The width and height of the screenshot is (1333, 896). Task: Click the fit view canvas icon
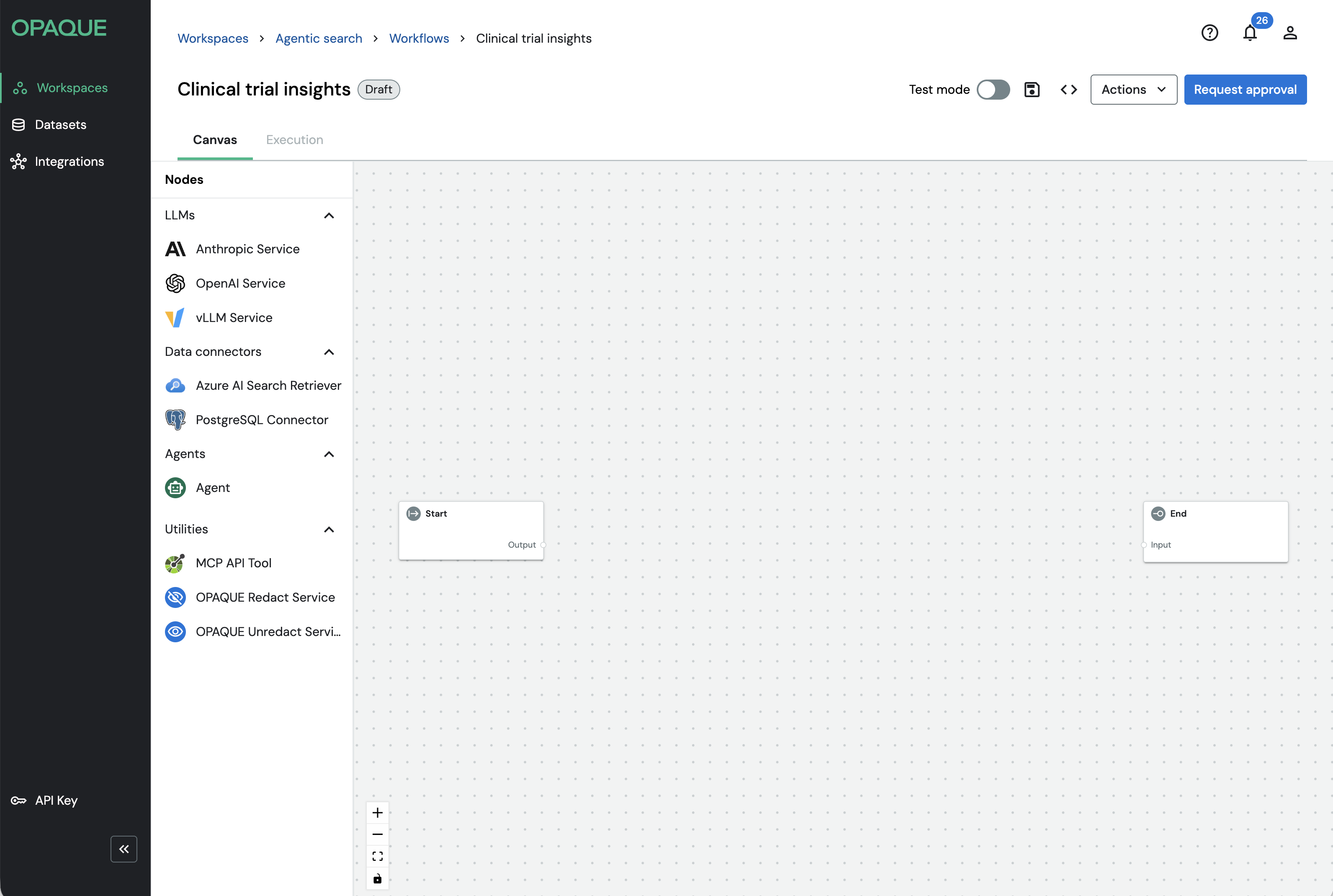coord(377,856)
